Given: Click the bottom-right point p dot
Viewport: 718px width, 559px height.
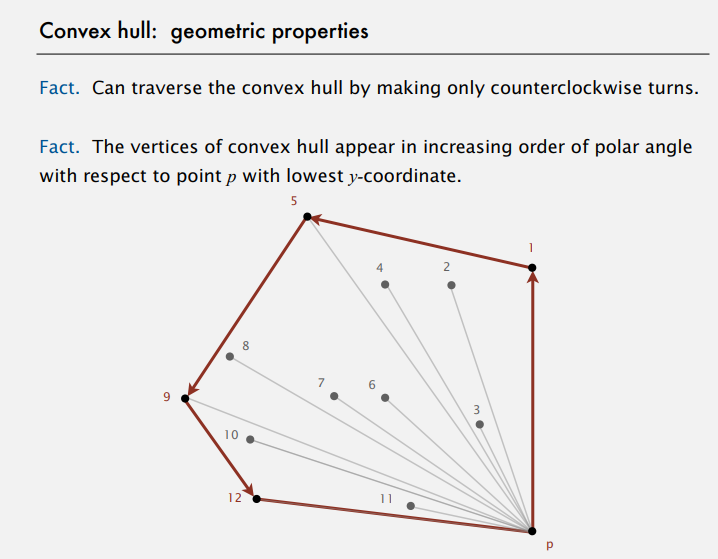Looking at the screenshot, I should [x=532, y=530].
